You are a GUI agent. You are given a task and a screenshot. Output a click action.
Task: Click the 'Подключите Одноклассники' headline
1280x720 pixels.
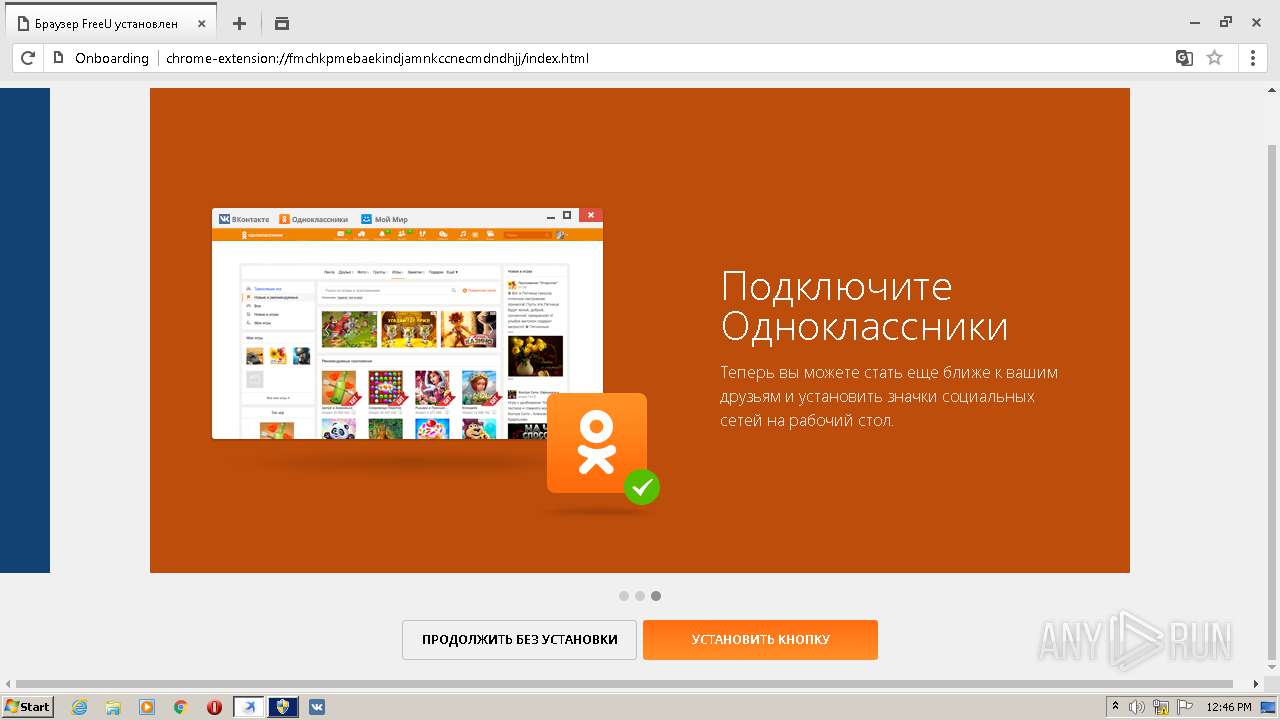pos(864,306)
